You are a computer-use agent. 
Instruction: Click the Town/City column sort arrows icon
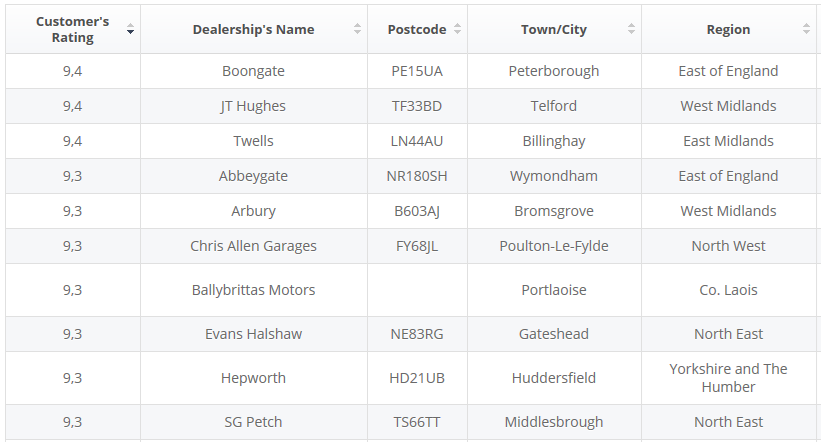point(631,29)
